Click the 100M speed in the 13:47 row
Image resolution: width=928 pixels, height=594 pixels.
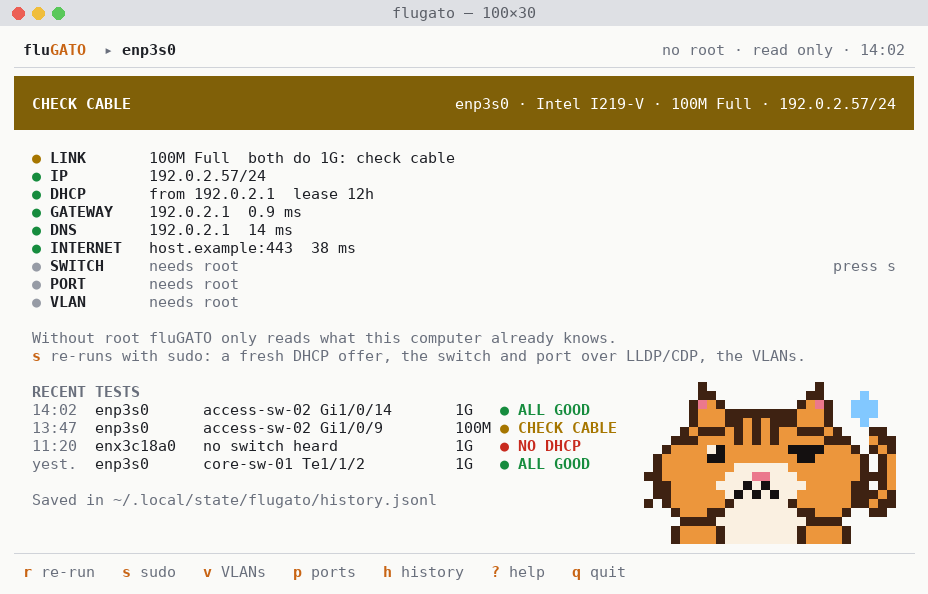click(x=473, y=428)
